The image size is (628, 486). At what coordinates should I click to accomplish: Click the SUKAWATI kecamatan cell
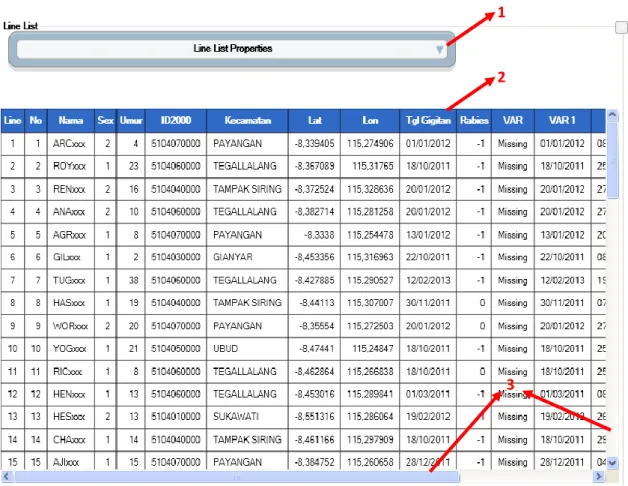click(248, 417)
